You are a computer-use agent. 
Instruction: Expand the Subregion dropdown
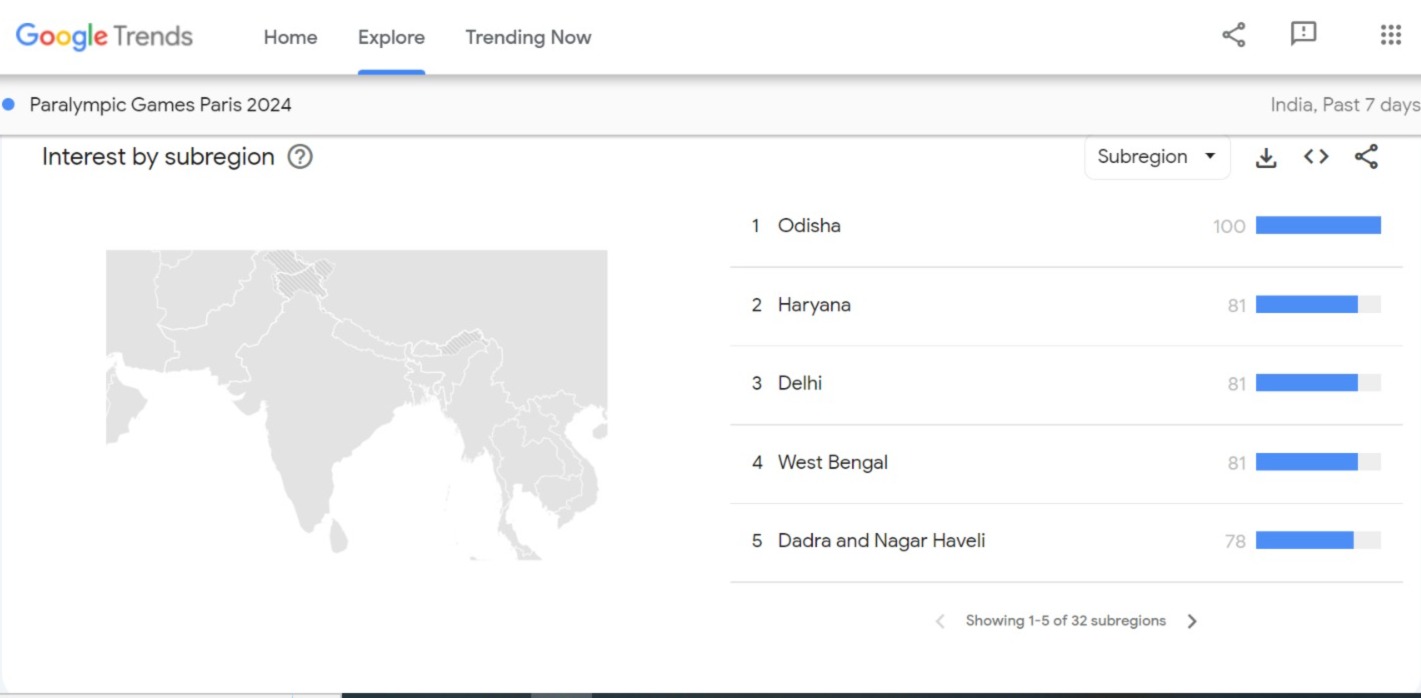point(1156,157)
